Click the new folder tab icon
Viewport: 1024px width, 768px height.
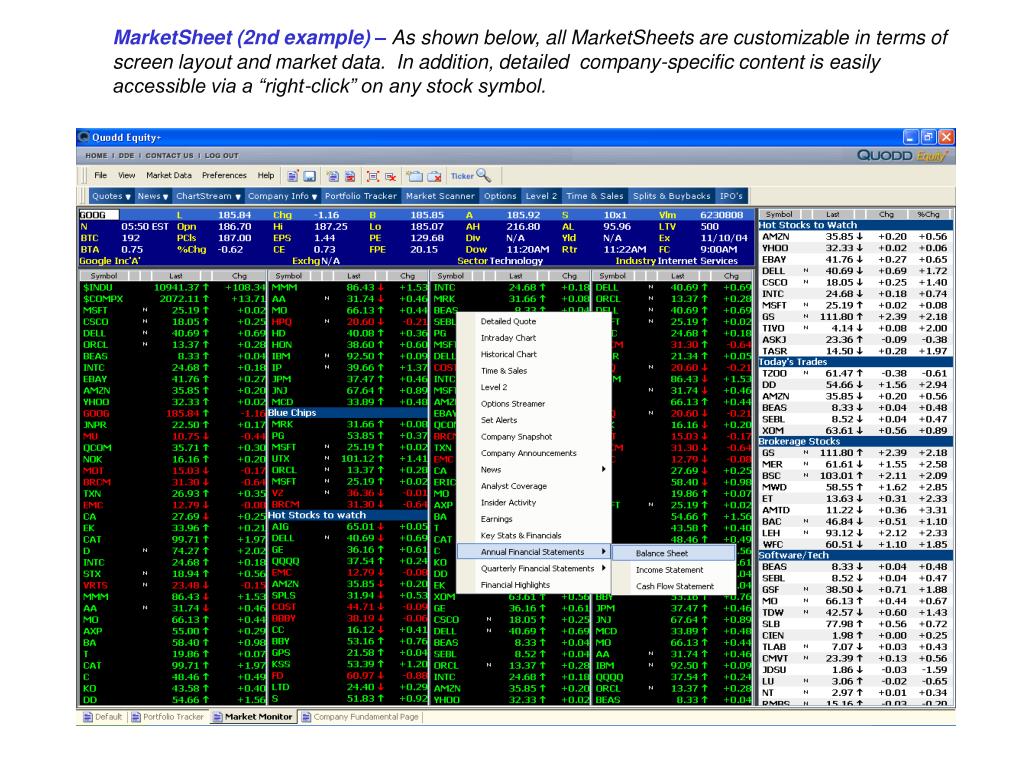414,176
